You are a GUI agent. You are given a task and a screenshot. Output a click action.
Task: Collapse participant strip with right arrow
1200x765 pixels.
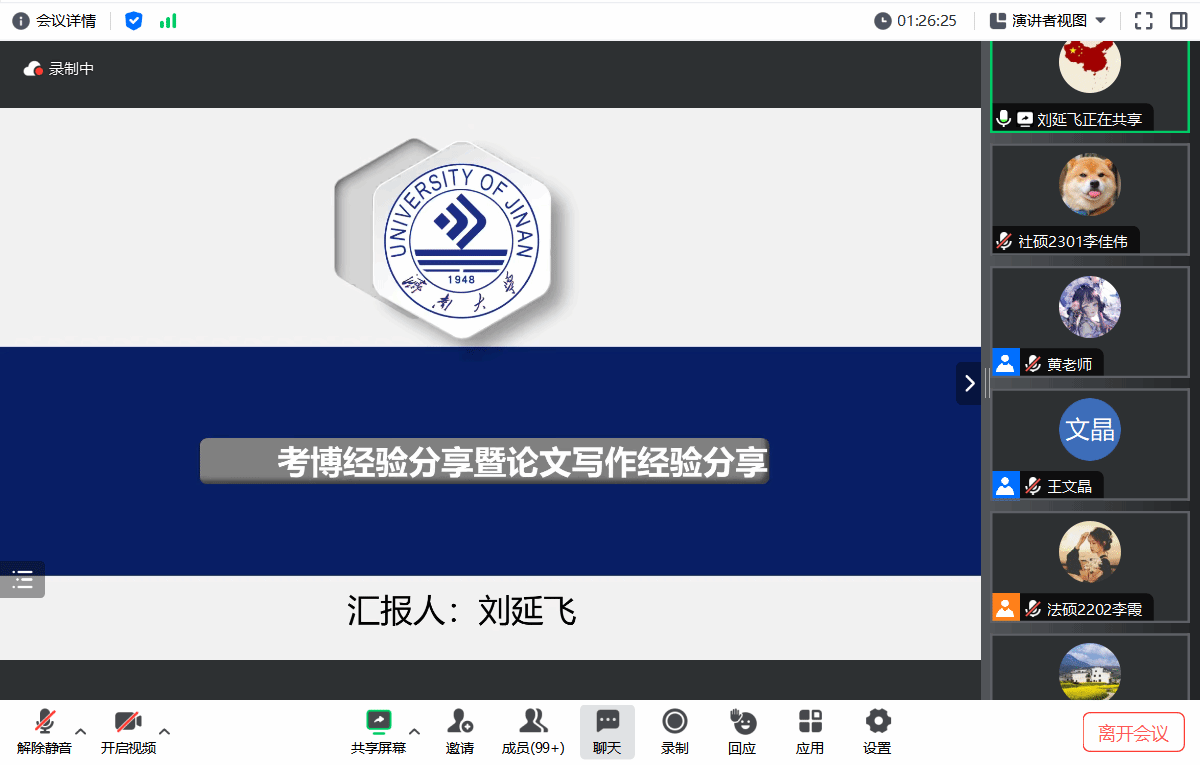pyautogui.click(x=968, y=383)
